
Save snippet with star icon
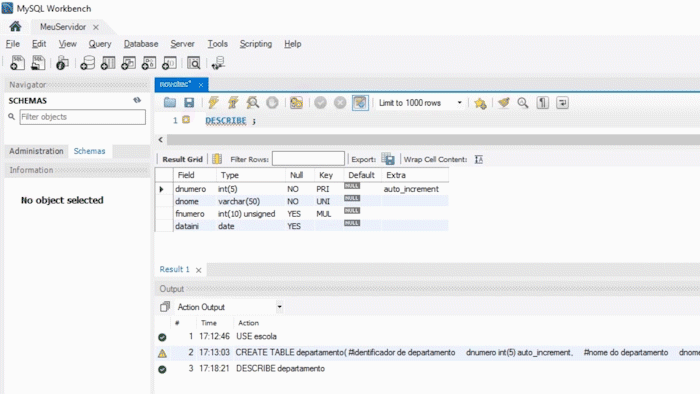coord(480,103)
